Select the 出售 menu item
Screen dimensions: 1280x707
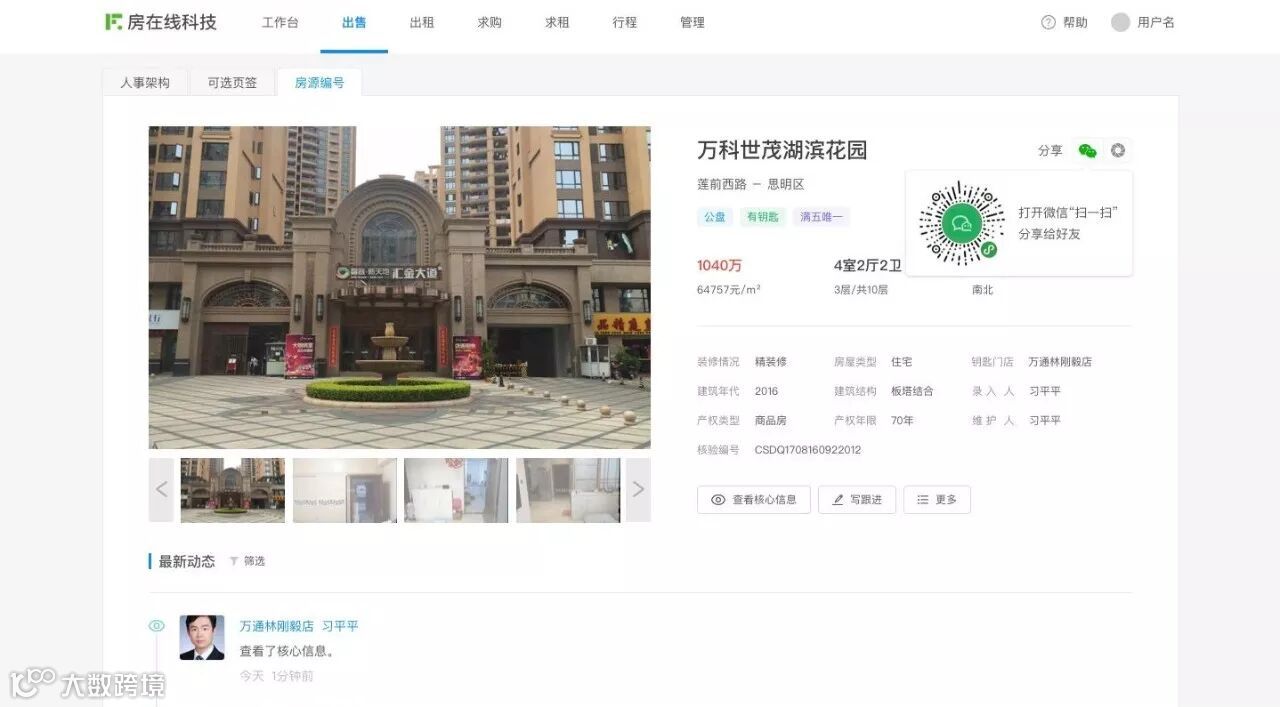354,22
